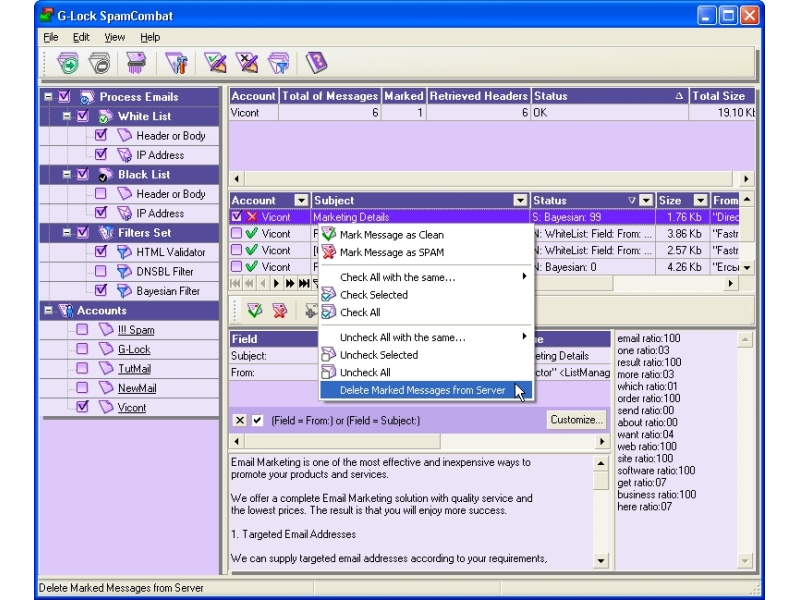Jump to last record with navigator icon
This screenshot has height=600, width=800.
tap(304, 283)
